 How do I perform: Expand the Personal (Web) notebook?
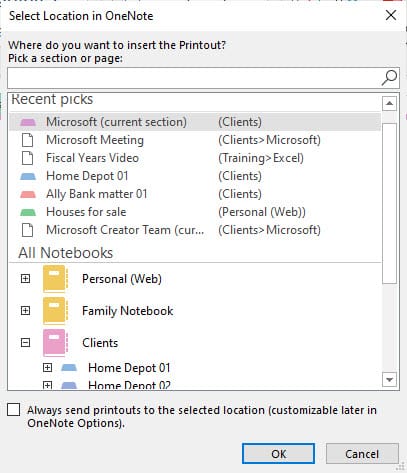(x=25, y=279)
